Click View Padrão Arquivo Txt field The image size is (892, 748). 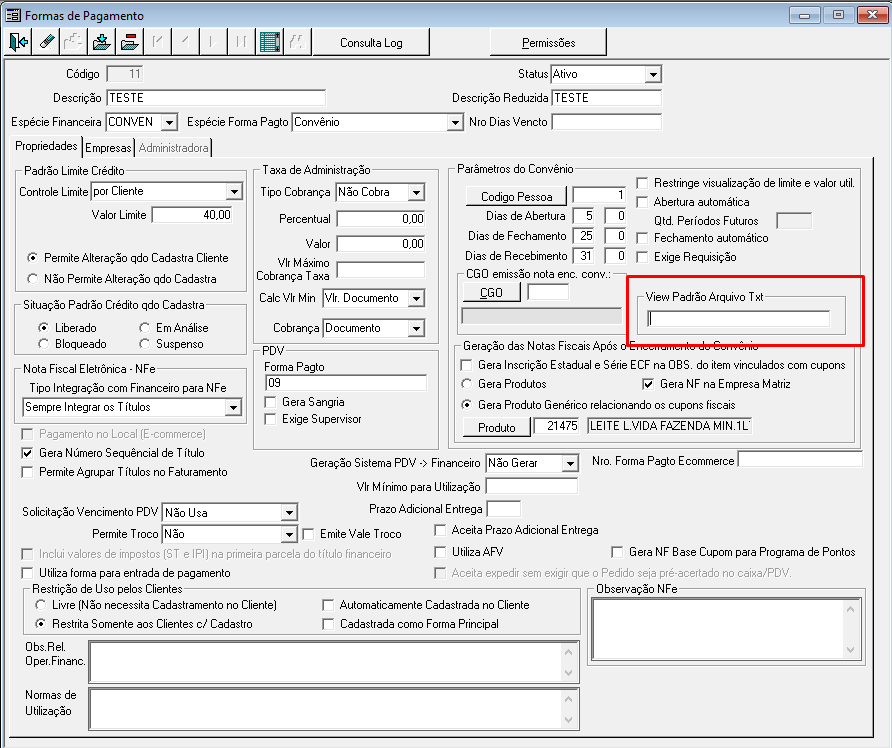coord(739,319)
